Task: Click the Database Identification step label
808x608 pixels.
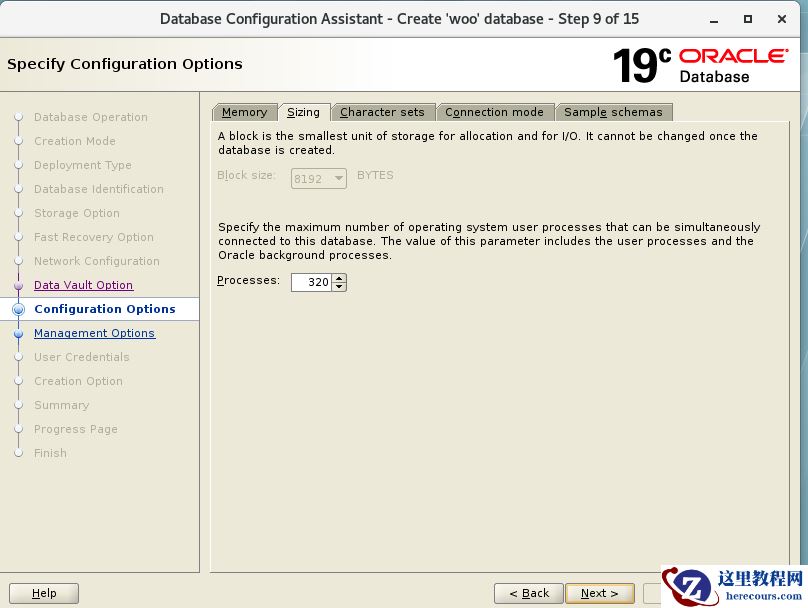Action: [x=98, y=189]
